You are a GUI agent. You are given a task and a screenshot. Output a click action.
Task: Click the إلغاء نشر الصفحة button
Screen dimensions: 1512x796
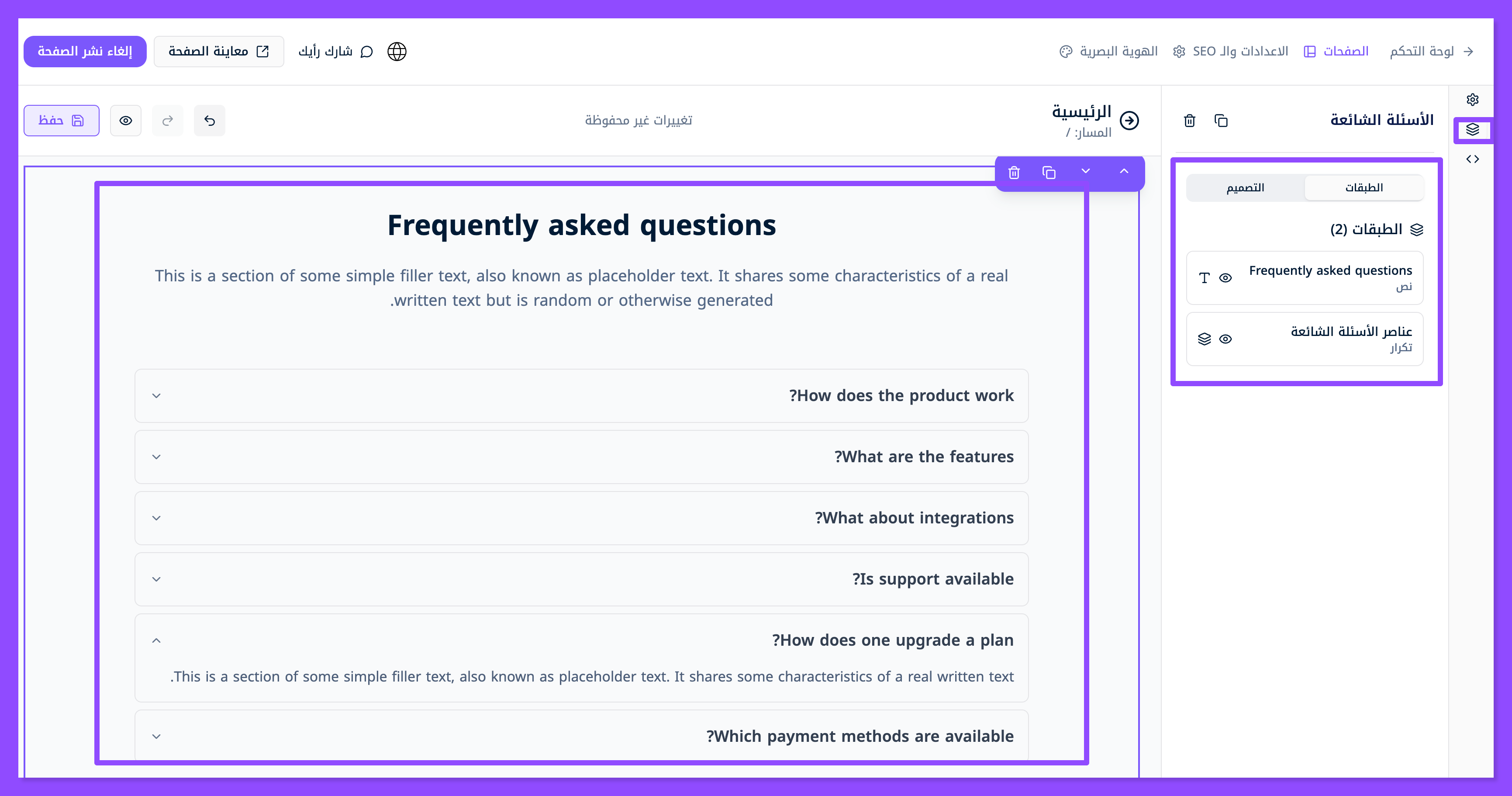pyautogui.click(x=85, y=52)
